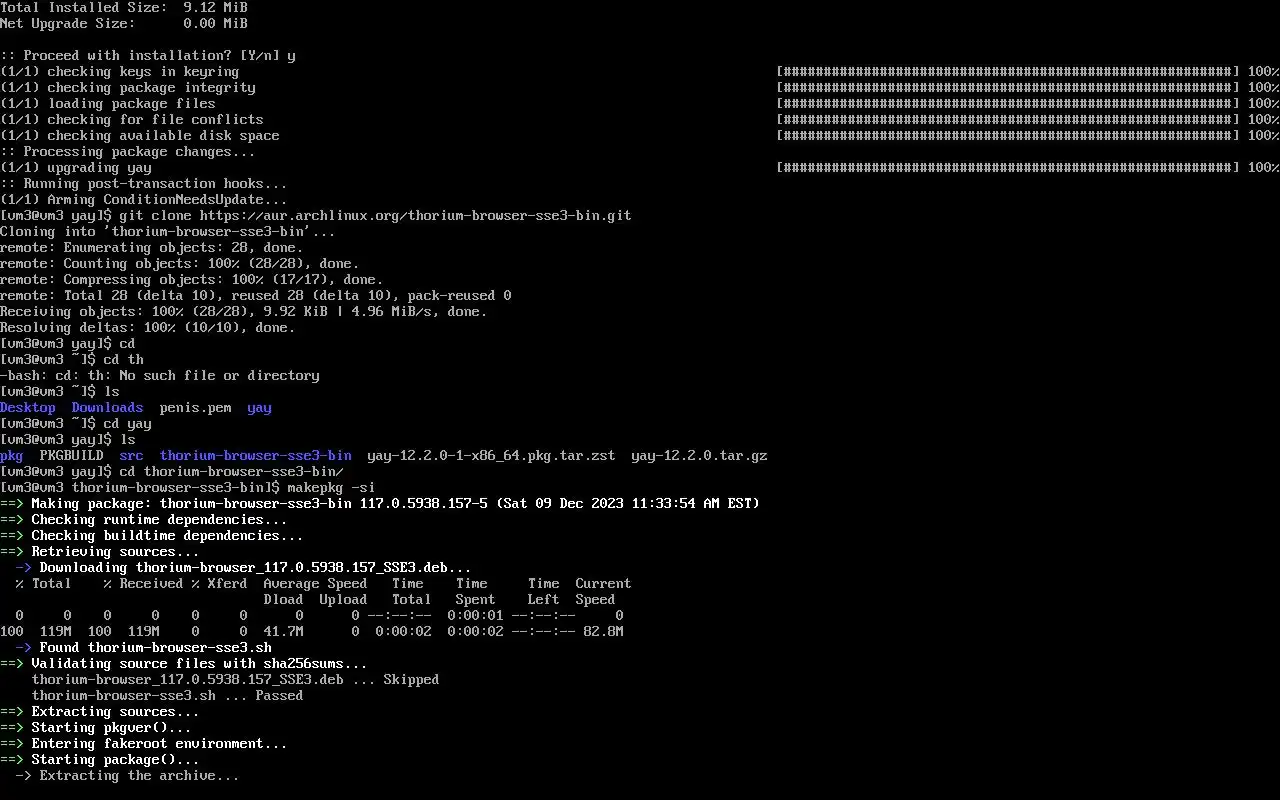Screen dimensions: 1280x800
Task: Click the blue 'Downloads' directory name
Action: (x=108, y=407)
